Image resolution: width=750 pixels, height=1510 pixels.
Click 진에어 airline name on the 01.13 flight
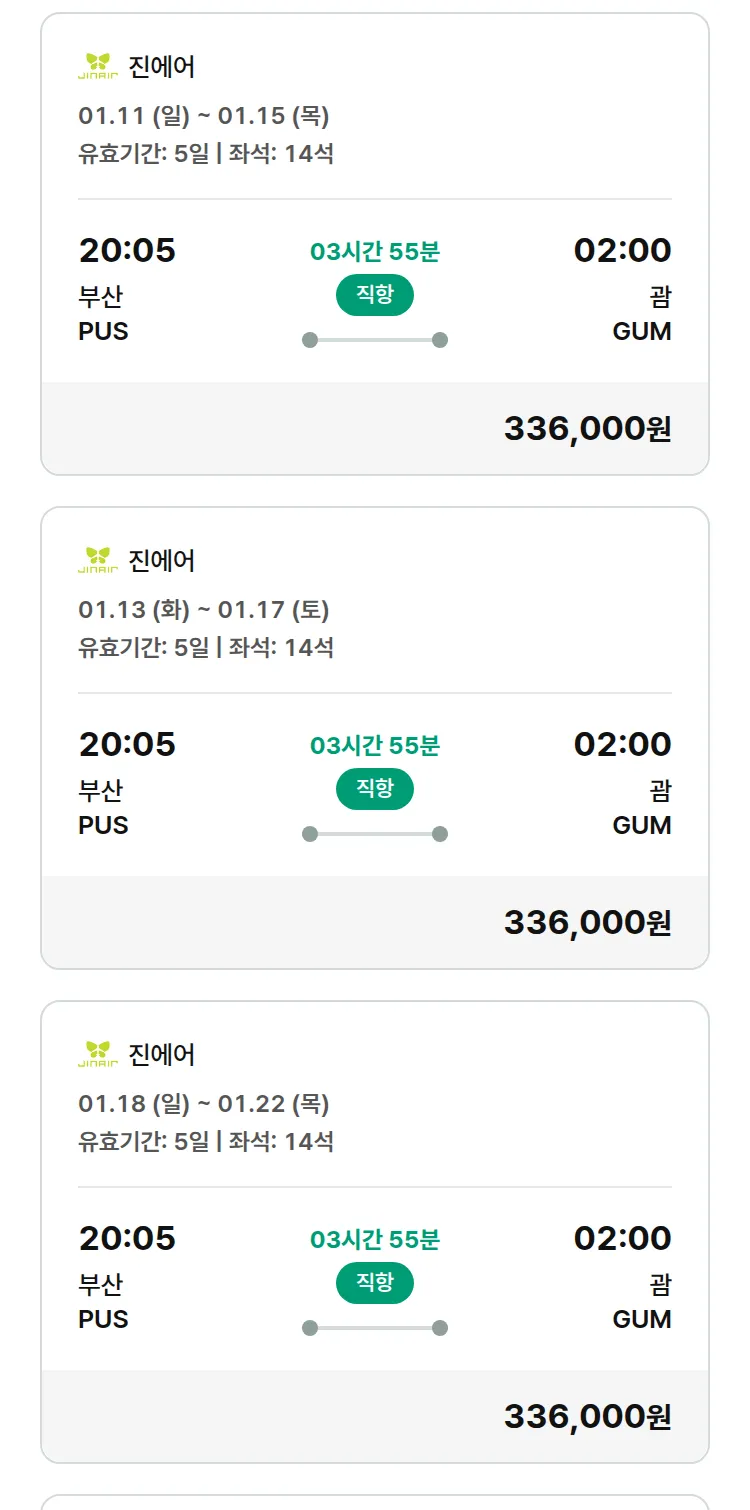(162, 561)
